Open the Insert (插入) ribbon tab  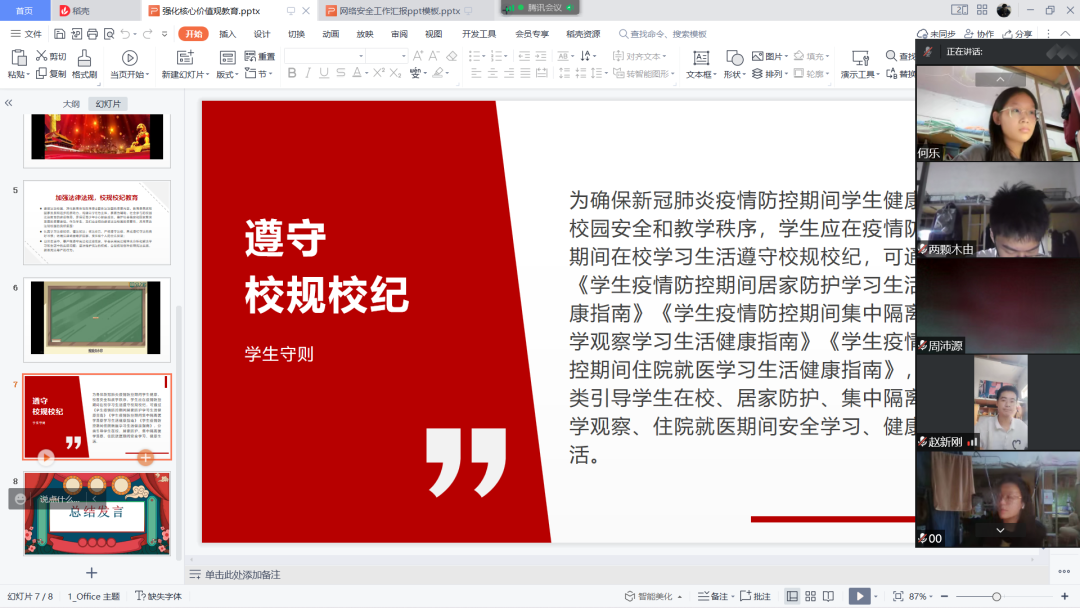(x=227, y=34)
